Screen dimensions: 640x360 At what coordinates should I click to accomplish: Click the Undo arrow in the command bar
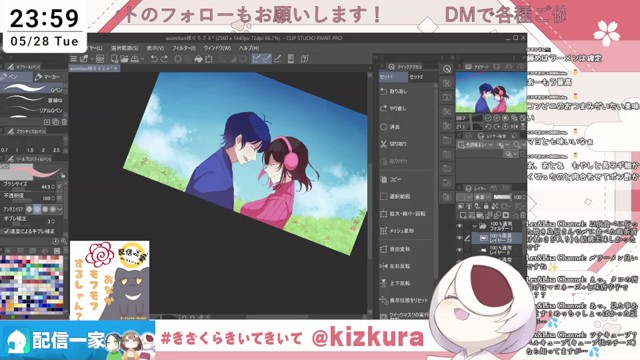click(x=154, y=59)
